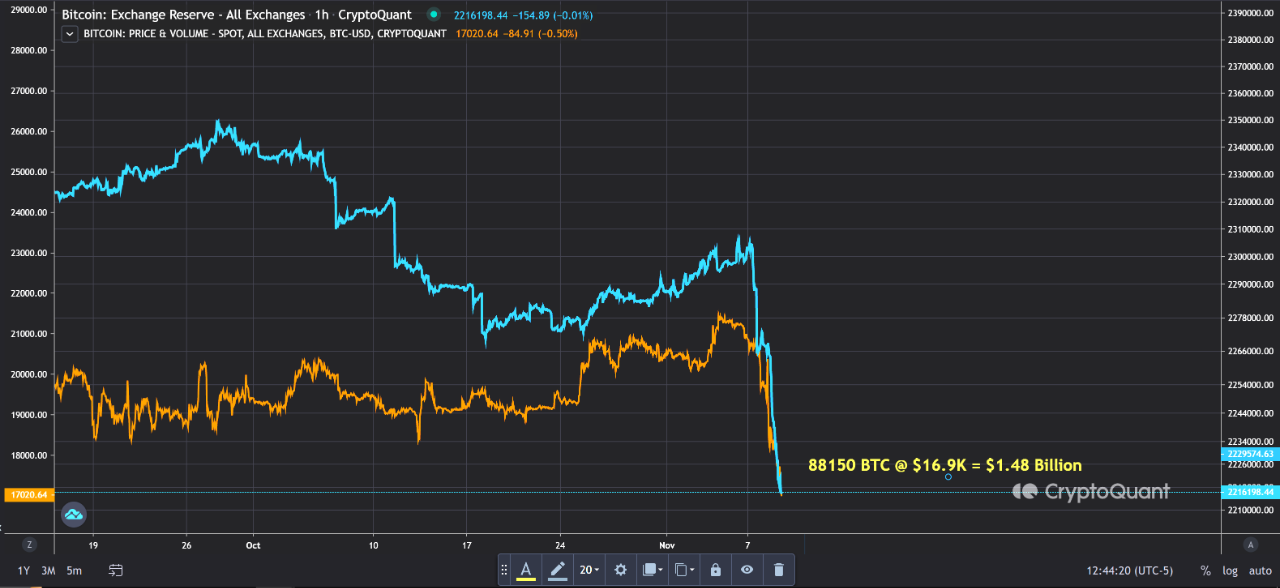Click the A button on right axis bottom
This screenshot has width=1280, height=588.
[1250, 545]
